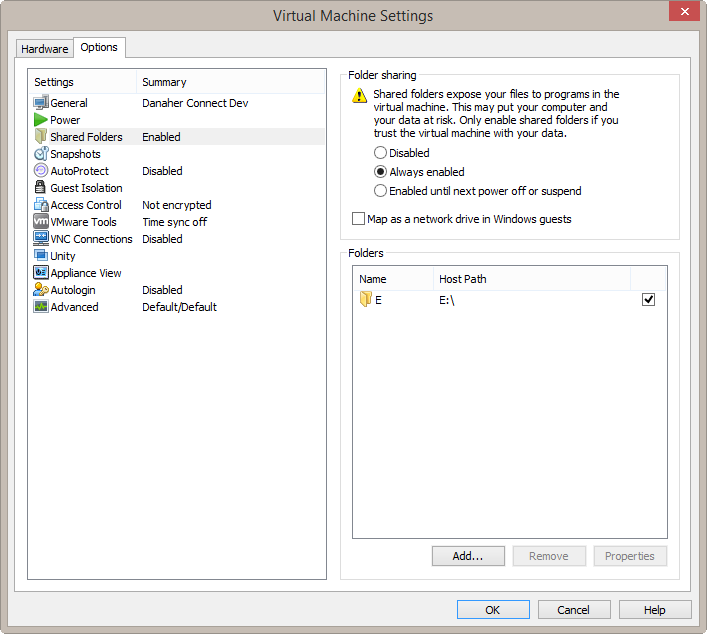Click the yellow warning triangle icon

(359, 96)
